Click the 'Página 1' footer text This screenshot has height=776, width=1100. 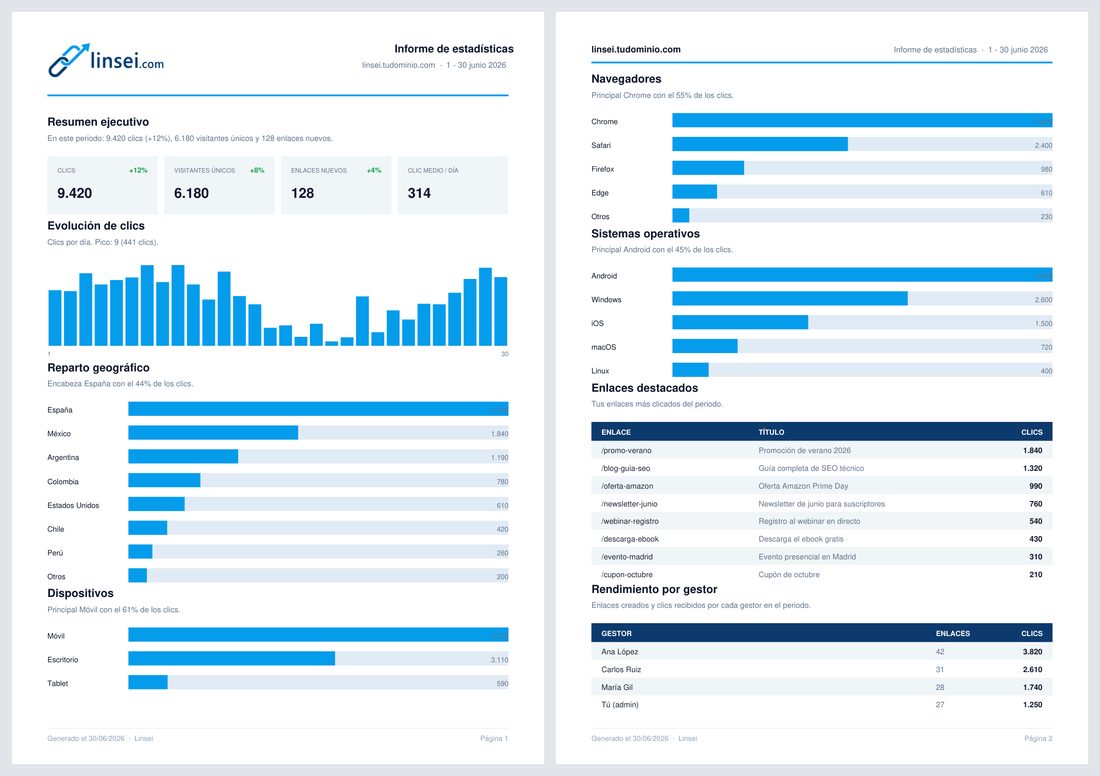(494, 738)
